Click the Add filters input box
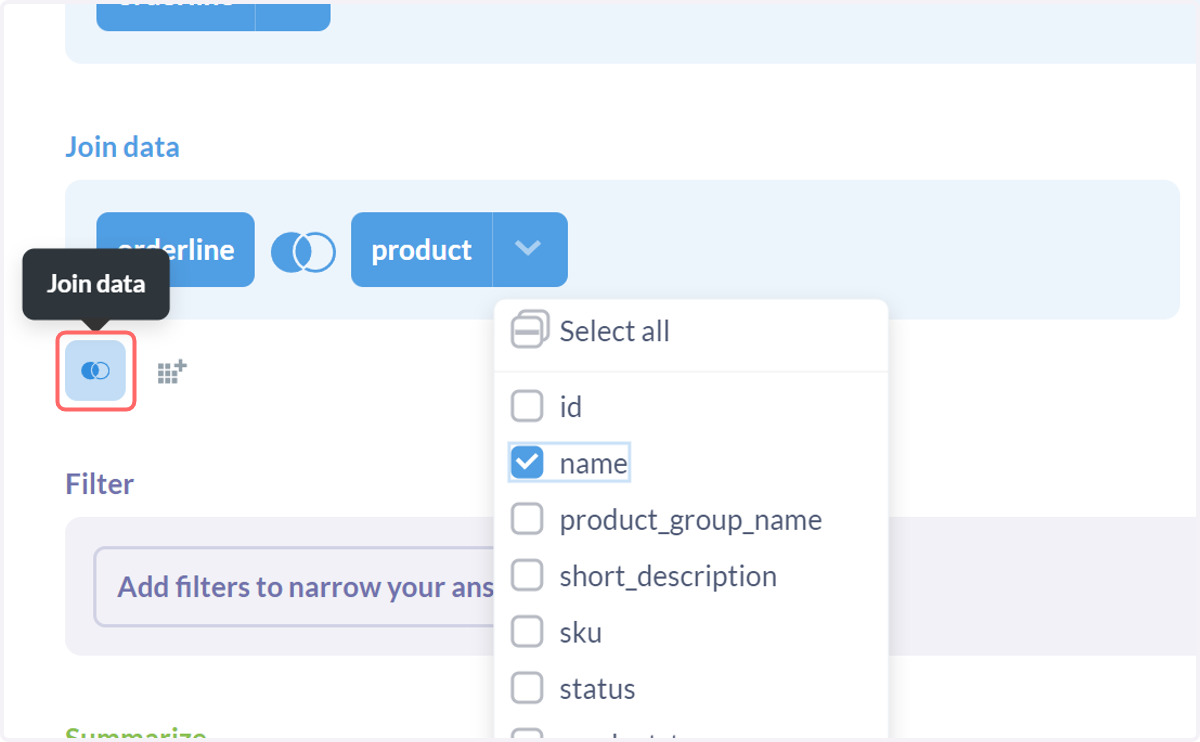This screenshot has height=742, width=1200. click(x=295, y=587)
